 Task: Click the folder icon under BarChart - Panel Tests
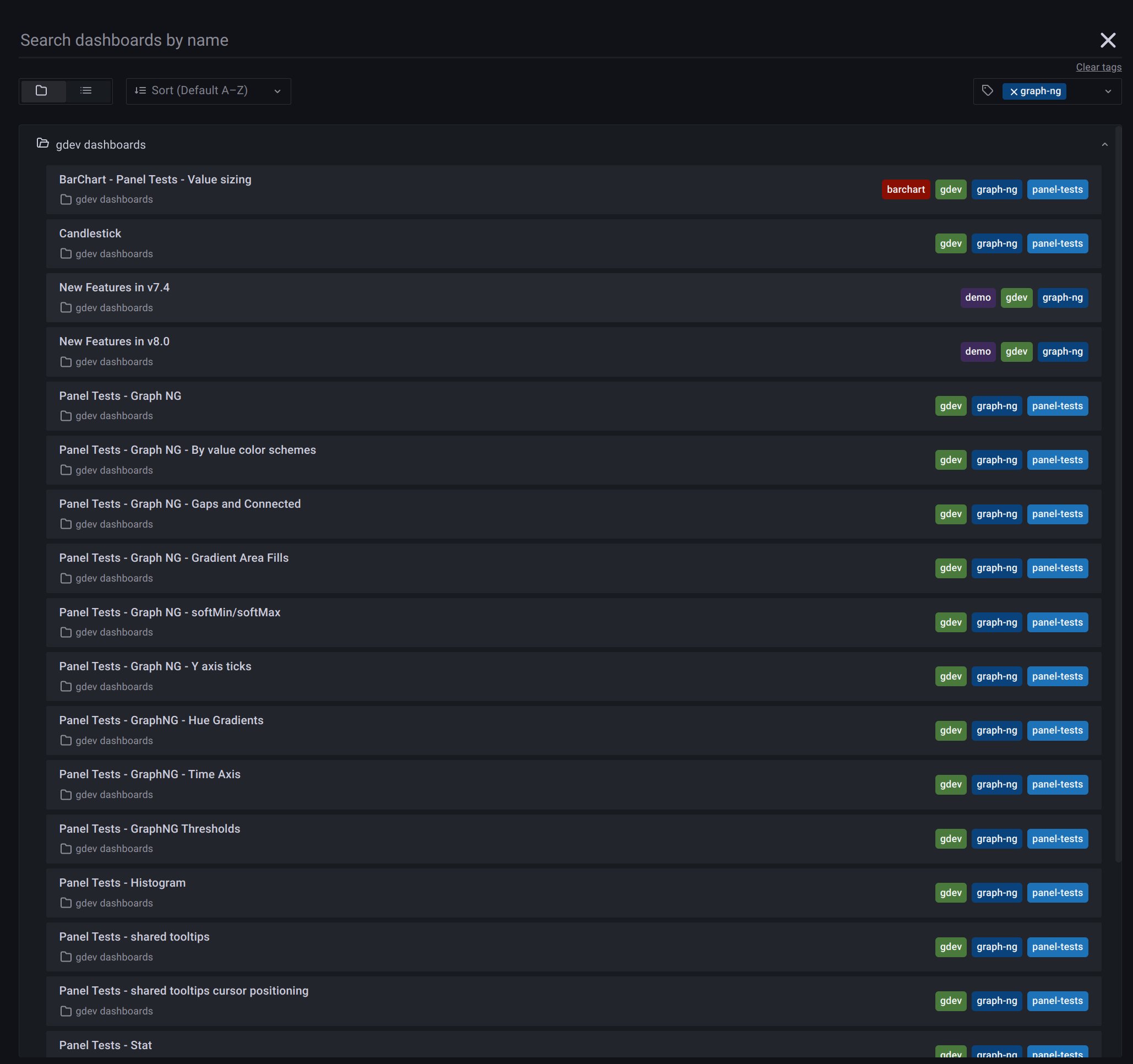(66, 199)
